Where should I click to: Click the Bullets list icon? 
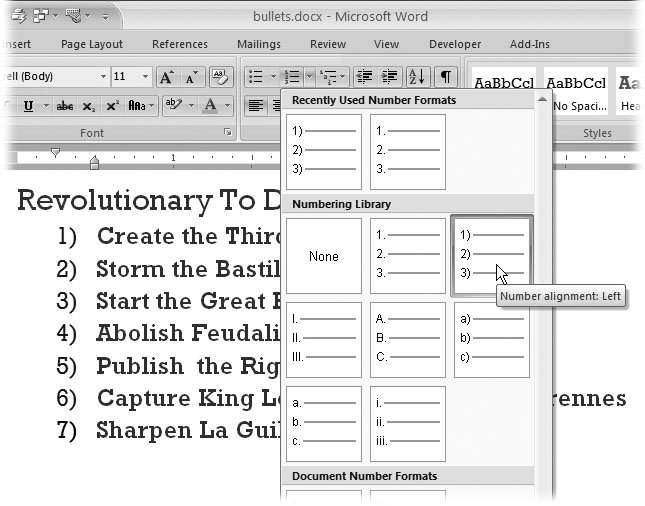click(x=256, y=77)
